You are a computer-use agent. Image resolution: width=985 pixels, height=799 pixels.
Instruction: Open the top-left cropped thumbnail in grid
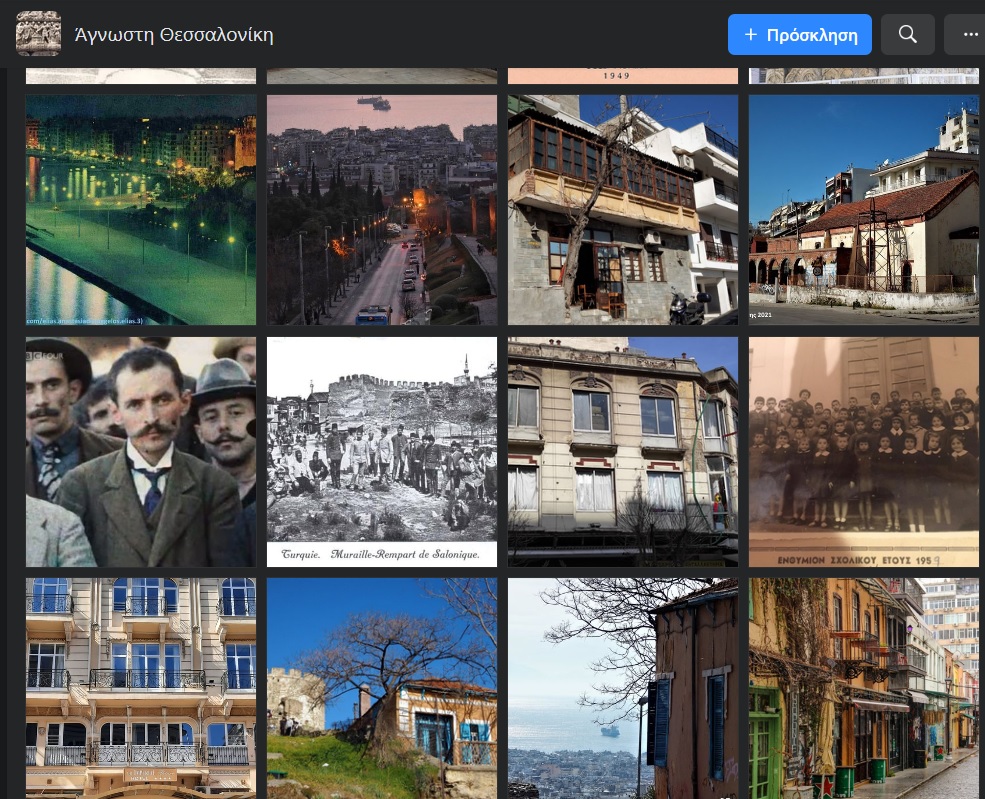pos(141,76)
